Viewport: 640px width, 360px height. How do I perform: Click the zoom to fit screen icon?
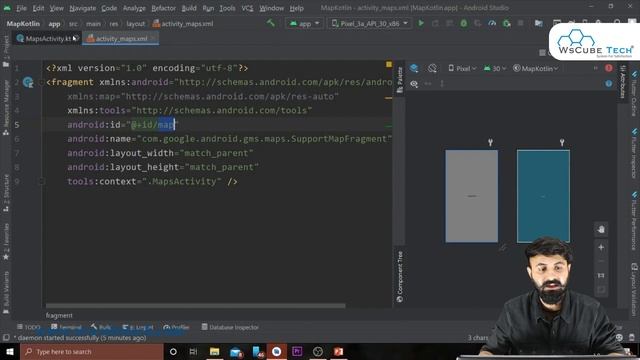point(601,290)
